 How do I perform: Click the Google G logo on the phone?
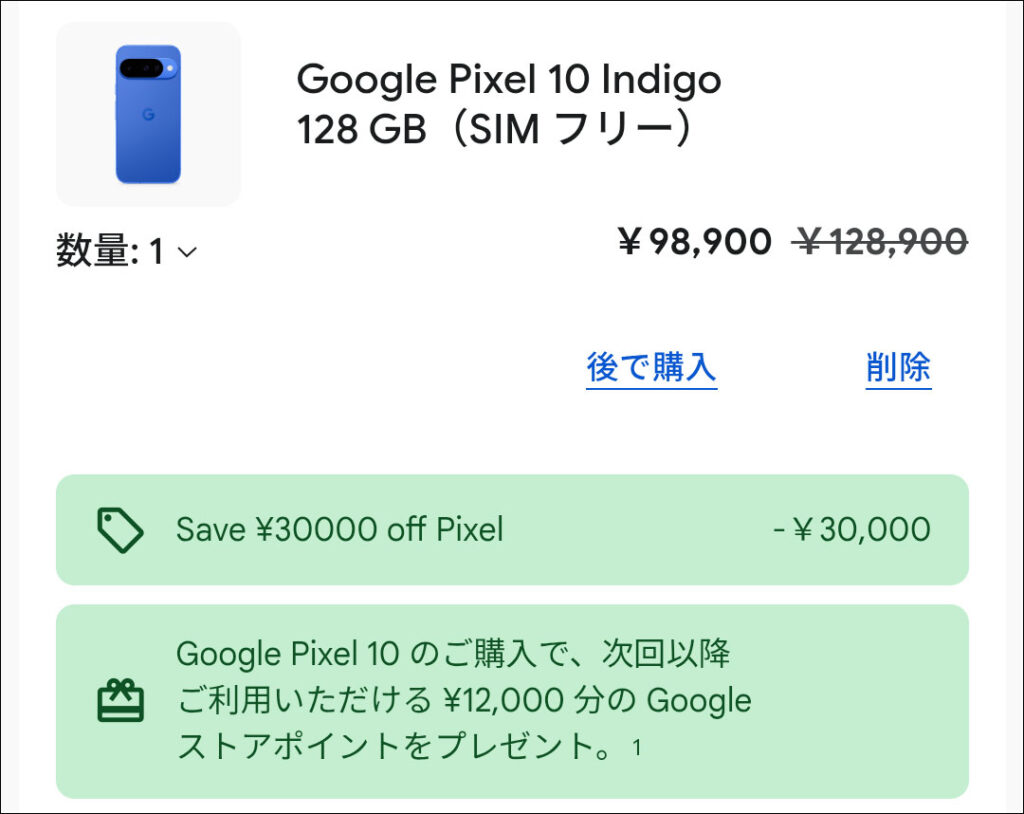coord(148,115)
